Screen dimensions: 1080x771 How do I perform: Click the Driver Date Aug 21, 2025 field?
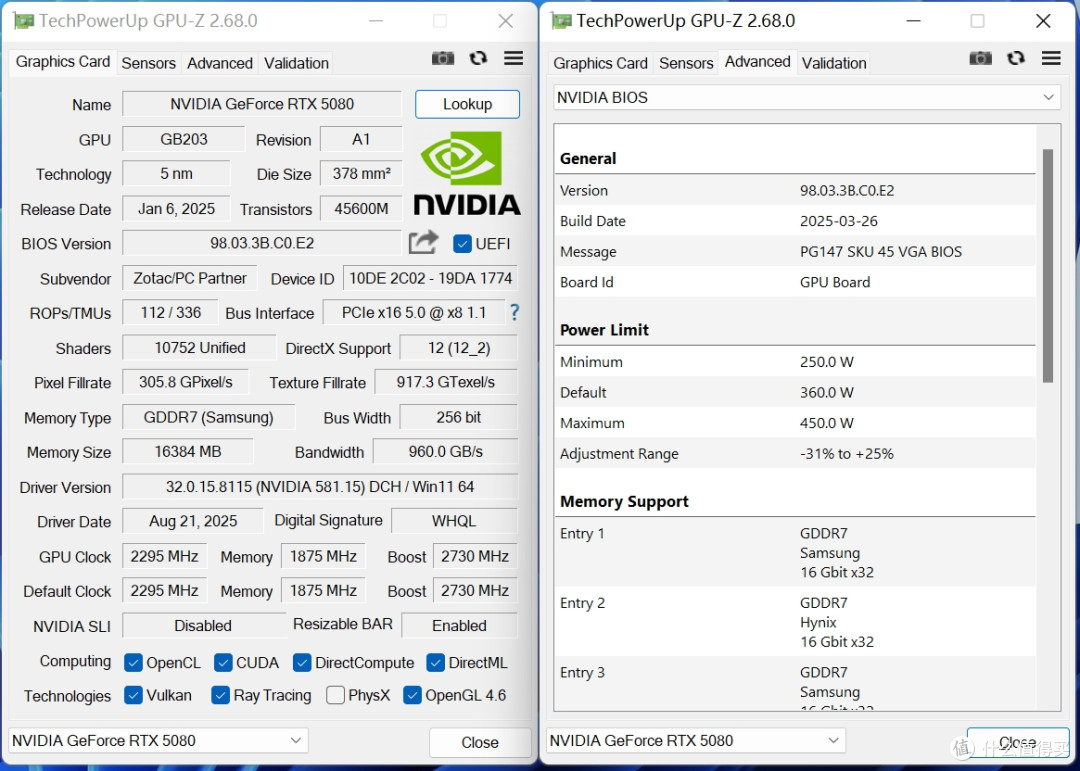click(193, 521)
